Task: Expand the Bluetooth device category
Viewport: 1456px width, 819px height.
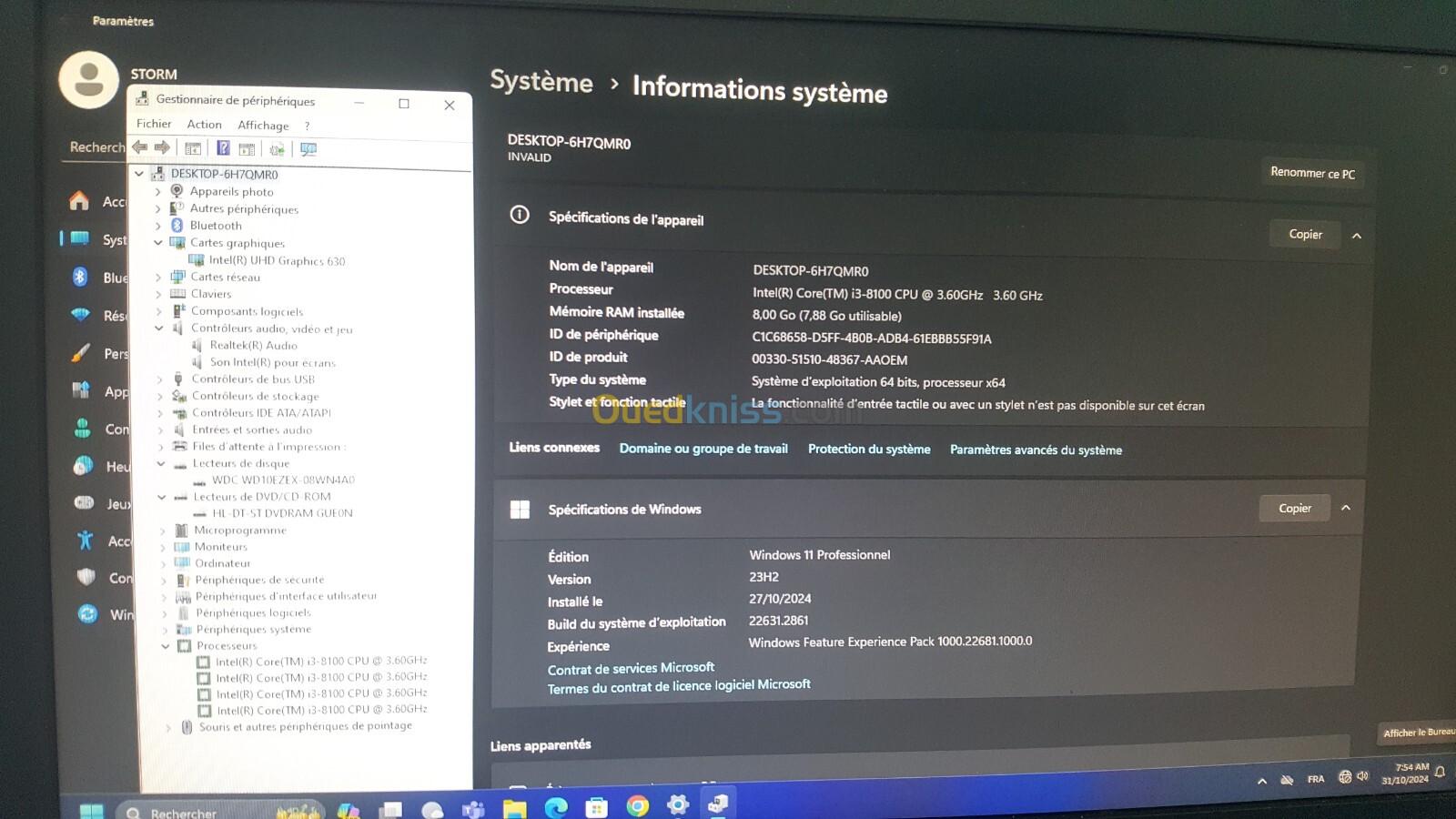Action: tap(157, 226)
